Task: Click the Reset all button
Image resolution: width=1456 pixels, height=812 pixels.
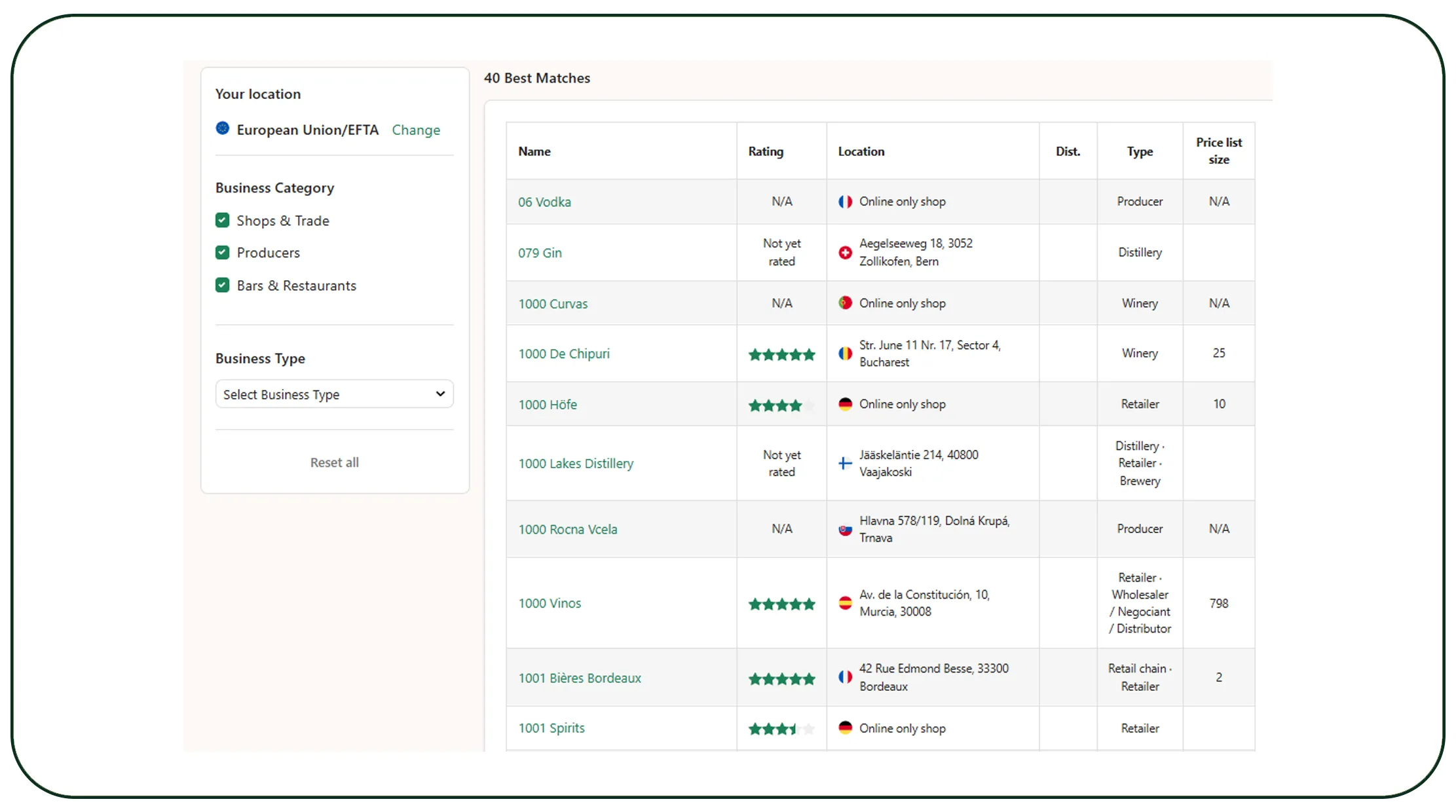Action: (x=335, y=462)
